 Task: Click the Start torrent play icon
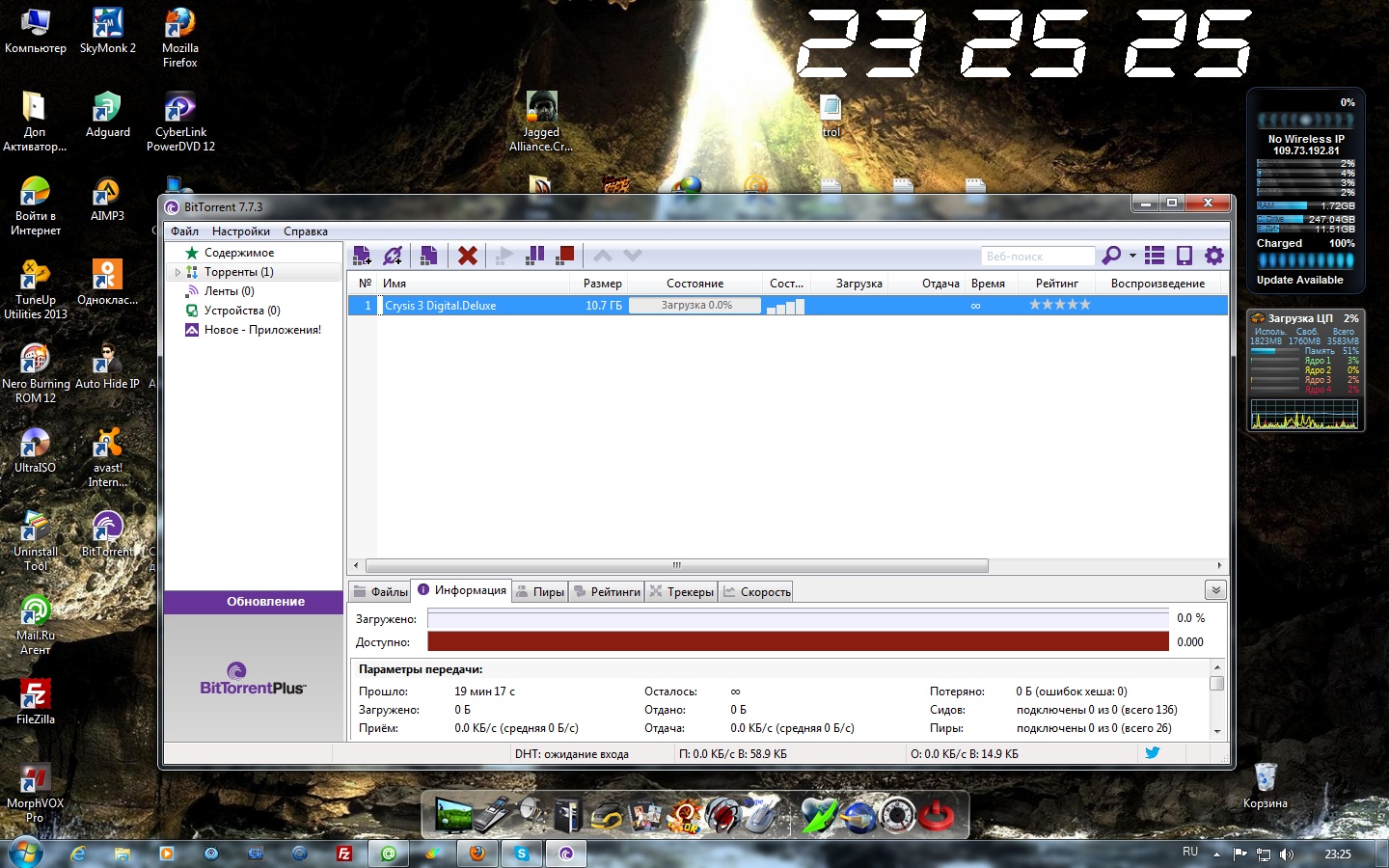pyautogui.click(x=504, y=256)
